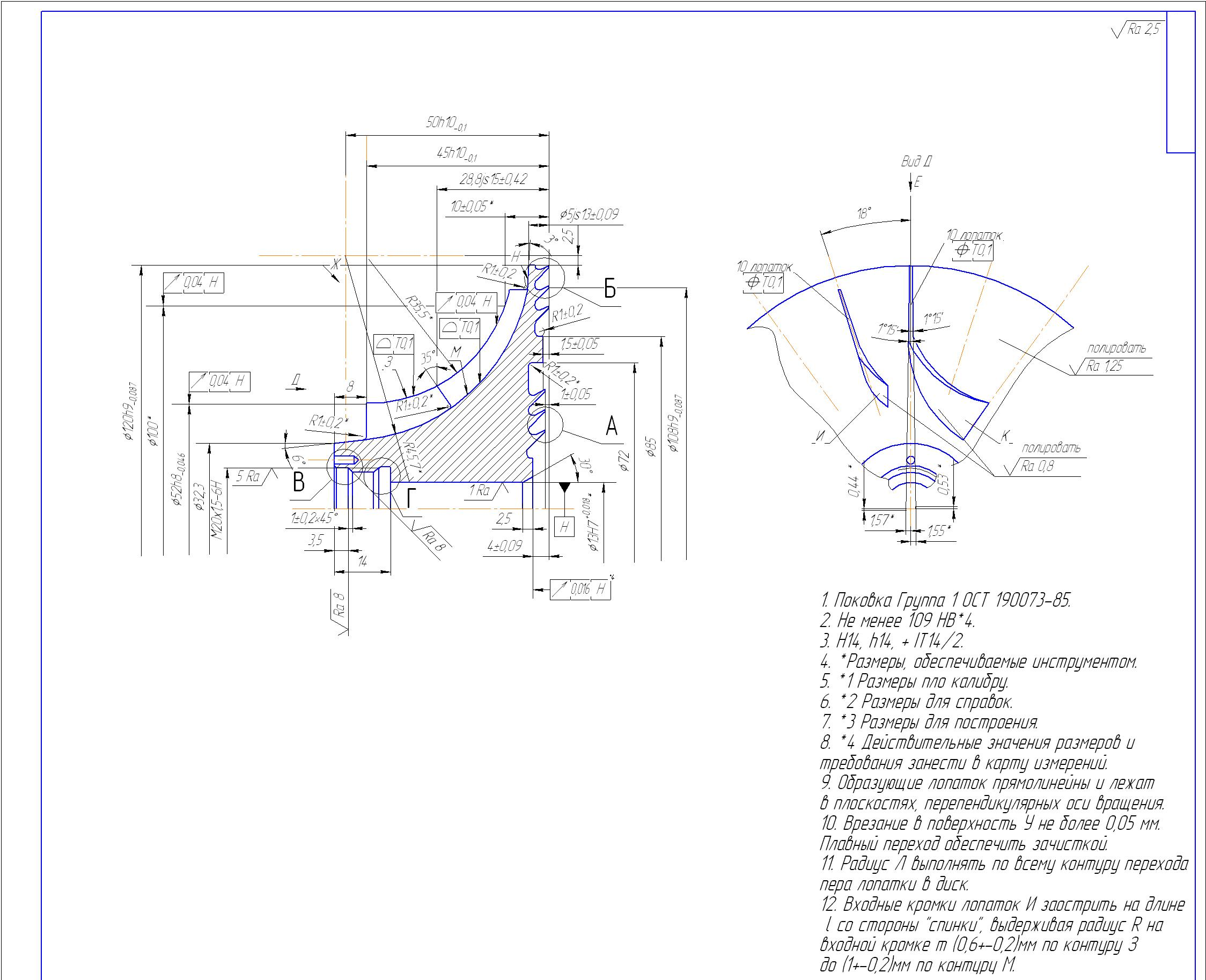Click the detail callout letter В

click(x=299, y=483)
